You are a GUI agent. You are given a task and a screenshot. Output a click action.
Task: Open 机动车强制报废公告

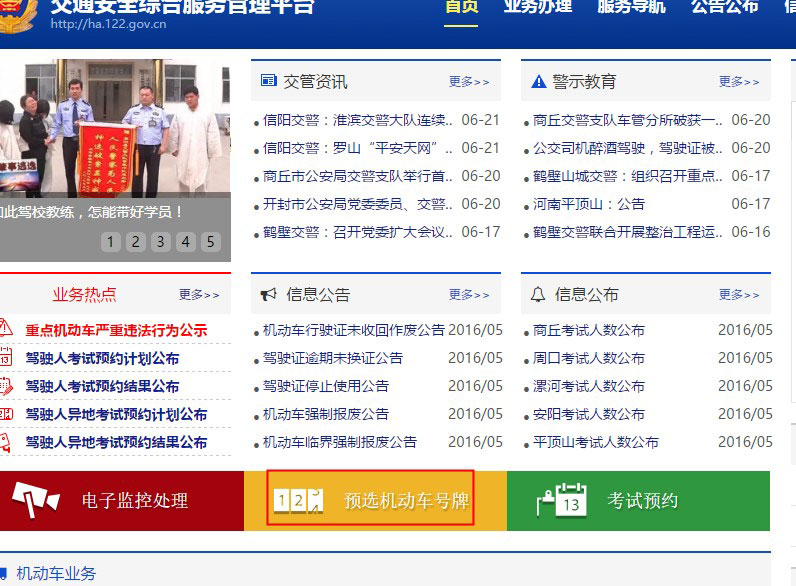[x=325, y=414]
